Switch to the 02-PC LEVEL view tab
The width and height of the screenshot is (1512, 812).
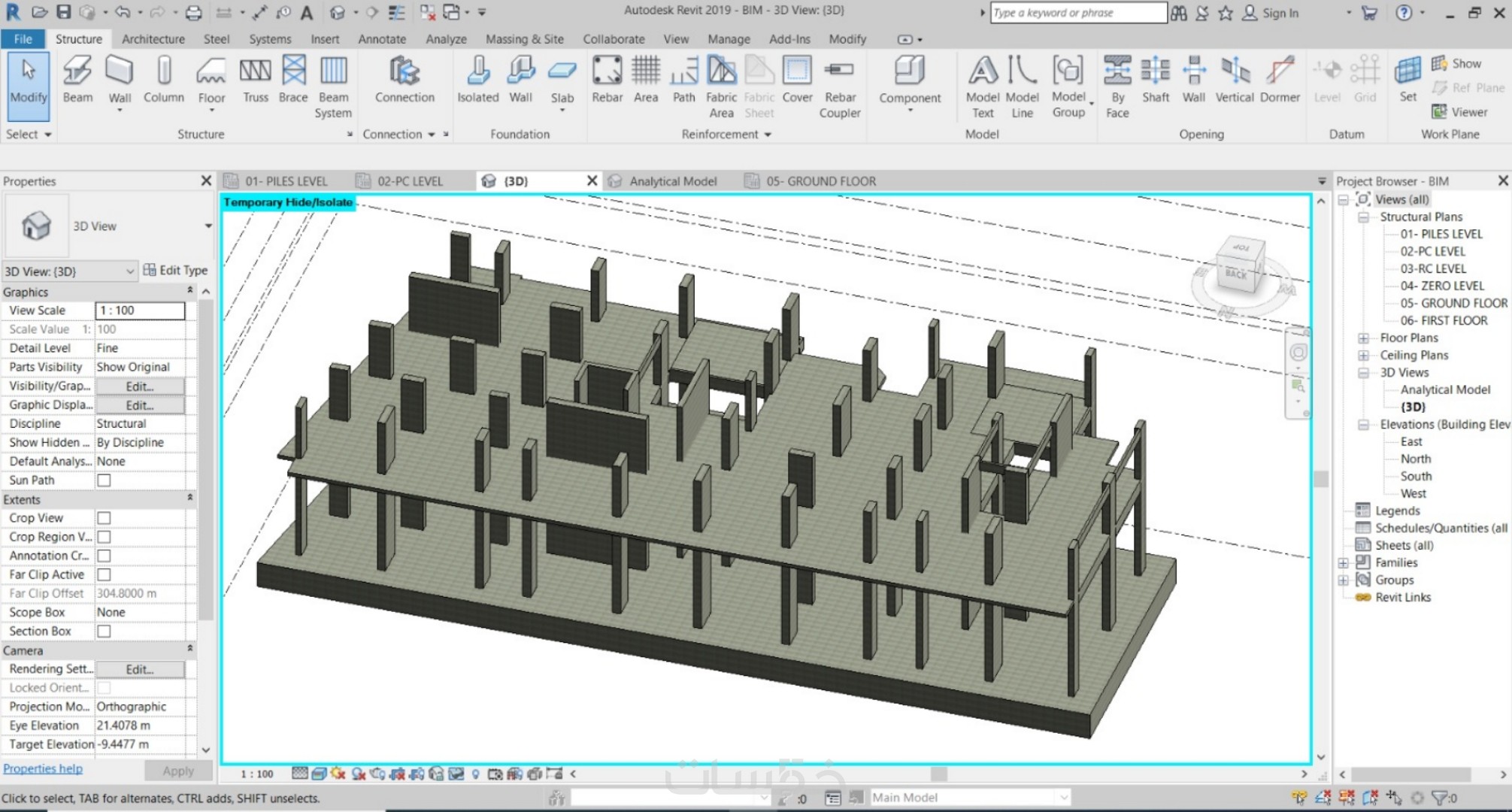click(410, 181)
